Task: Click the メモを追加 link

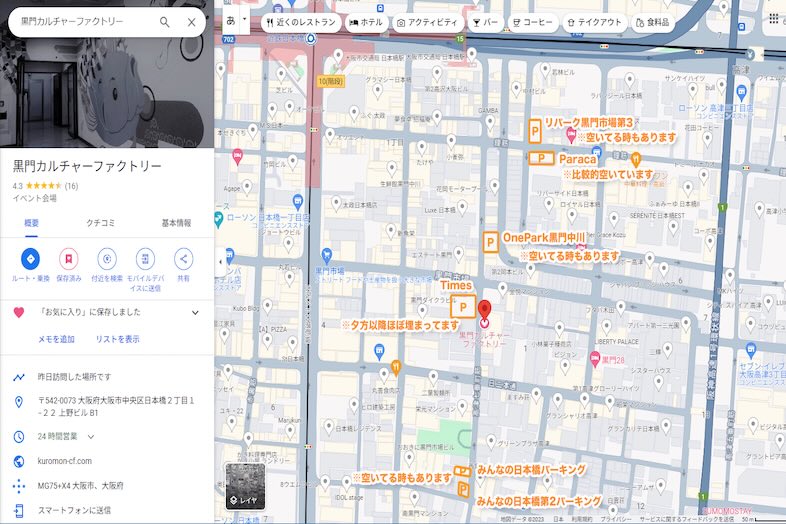Action: pos(56,339)
